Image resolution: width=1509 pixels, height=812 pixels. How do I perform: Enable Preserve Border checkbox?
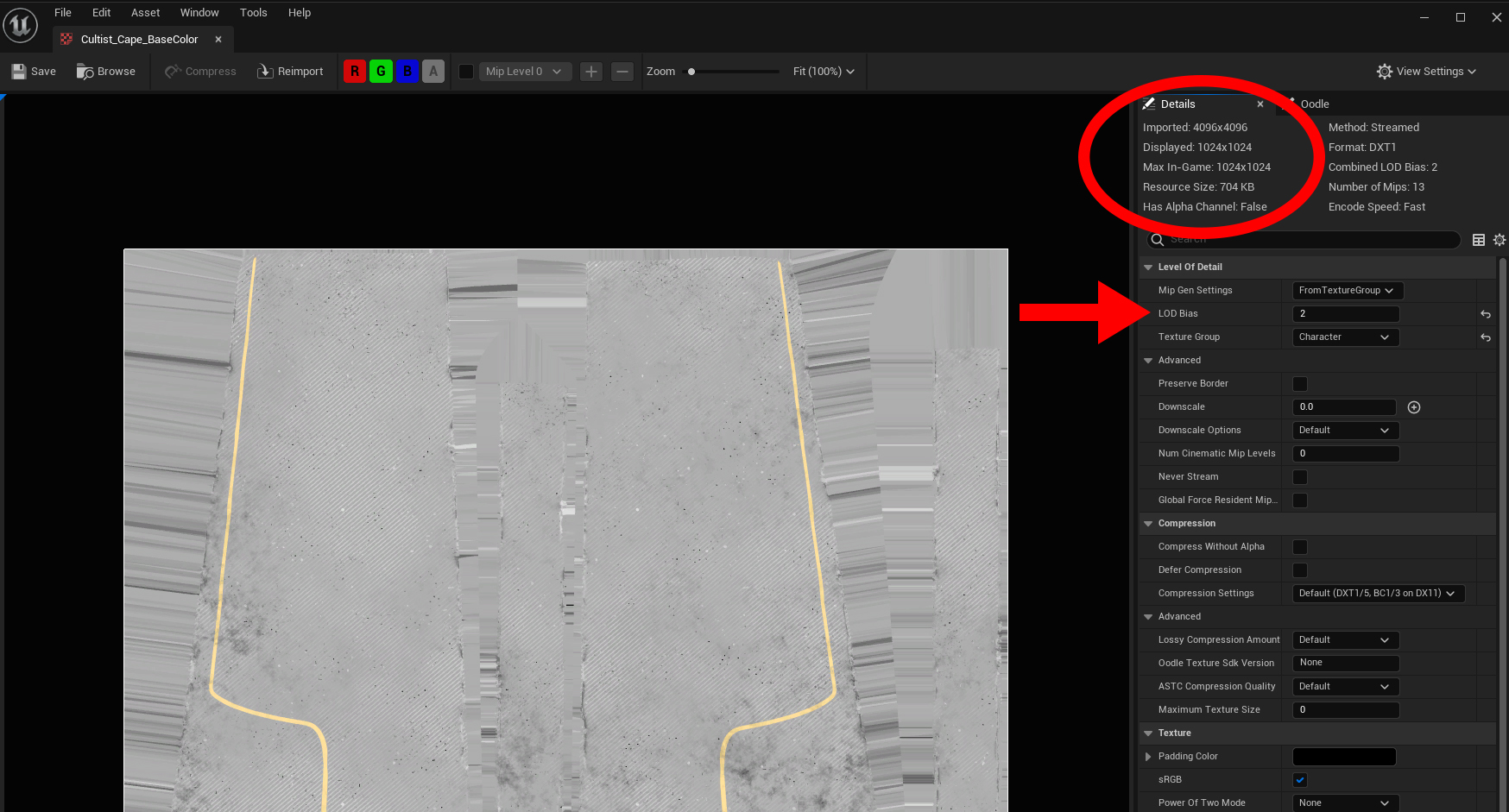[1300, 384]
